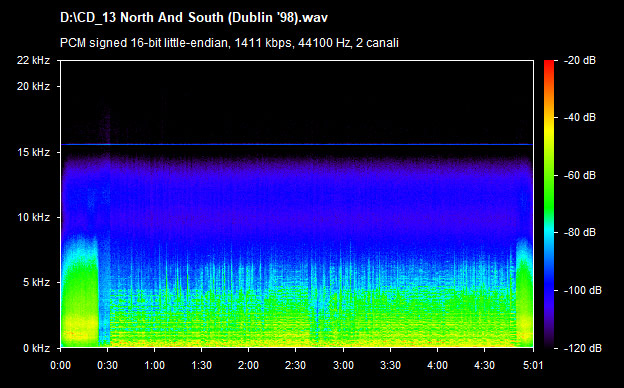Image resolution: width=624 pixels, height=388 pixels.
Task: Click the 5 kHz frequency label
Action: (x=37, y=283)
